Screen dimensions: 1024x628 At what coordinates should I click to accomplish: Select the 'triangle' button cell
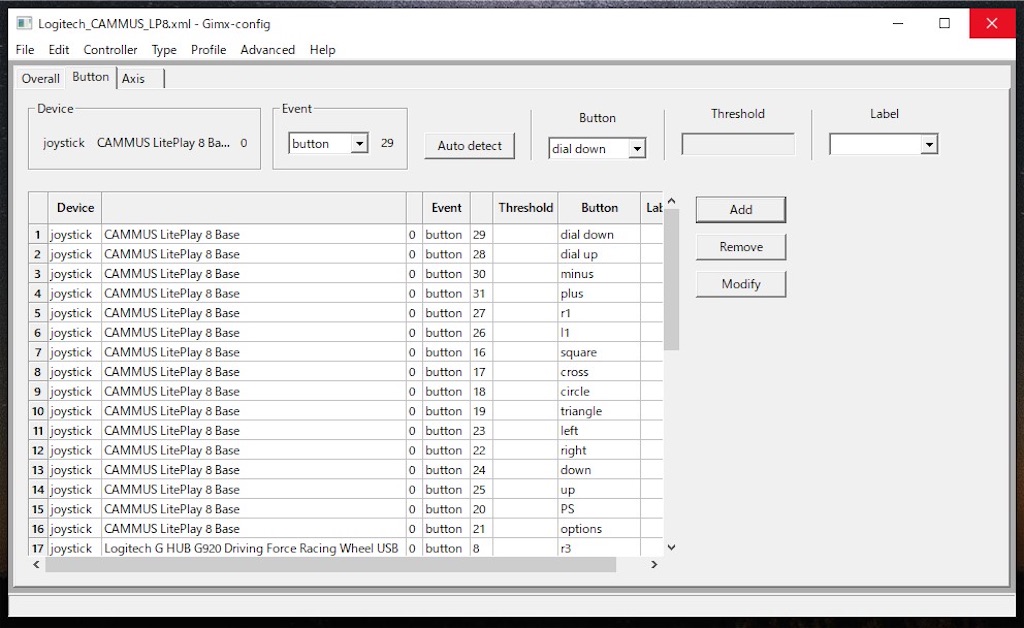point(599,411)
